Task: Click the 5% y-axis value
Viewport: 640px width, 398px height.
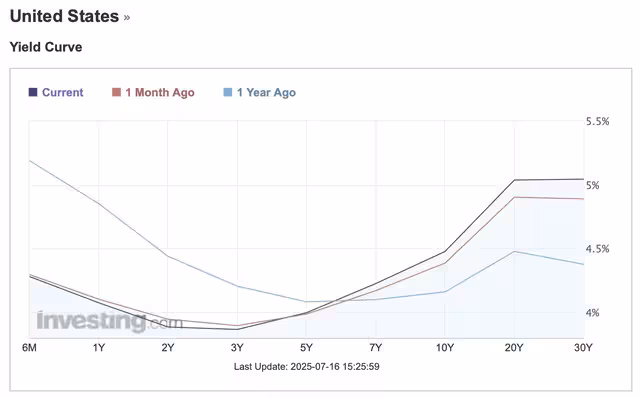Action: click(x=593, y=185)
